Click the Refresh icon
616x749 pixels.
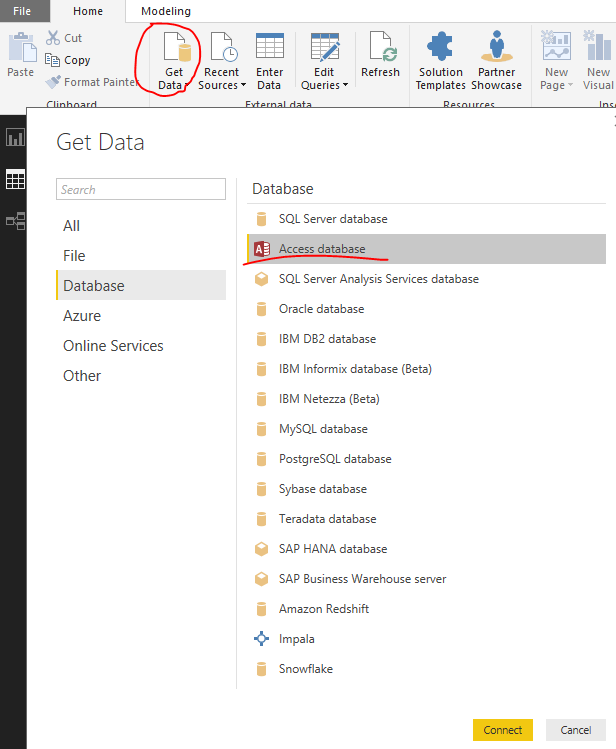coord(383,46)
